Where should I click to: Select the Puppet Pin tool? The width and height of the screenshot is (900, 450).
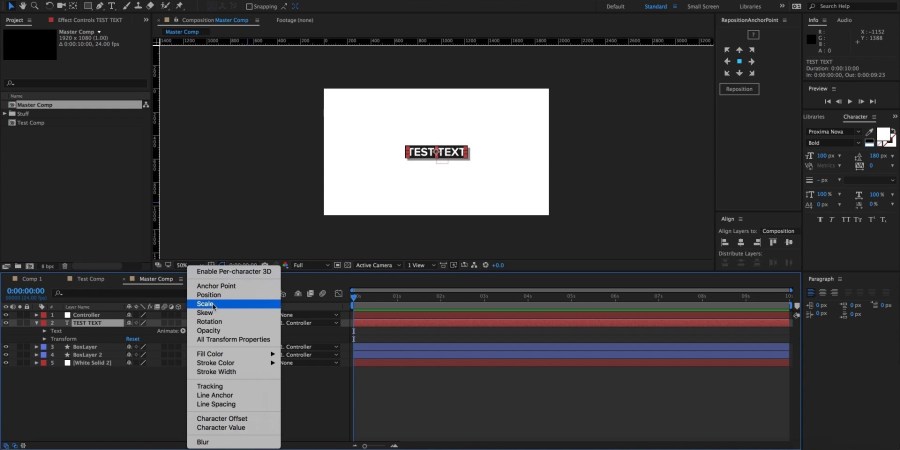179,6
